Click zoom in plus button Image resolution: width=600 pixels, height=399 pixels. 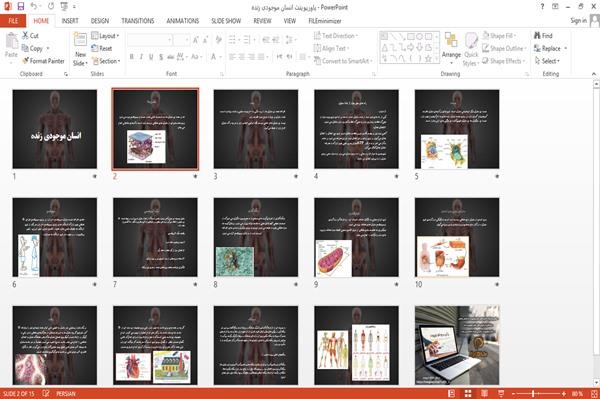click(564, 394)
